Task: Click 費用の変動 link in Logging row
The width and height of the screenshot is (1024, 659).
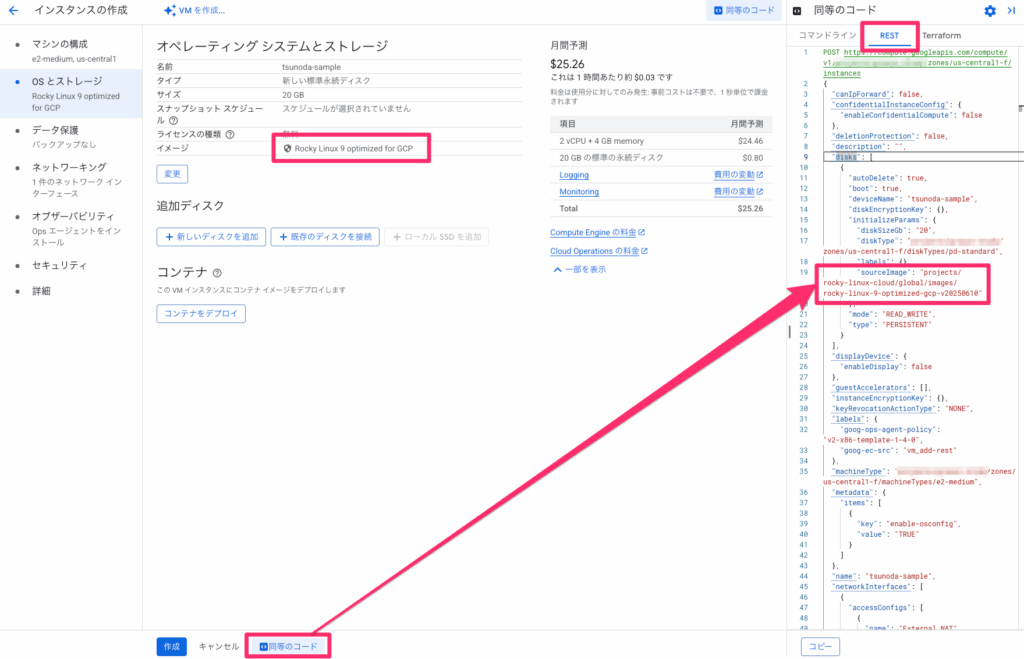Action: (738, 175)
